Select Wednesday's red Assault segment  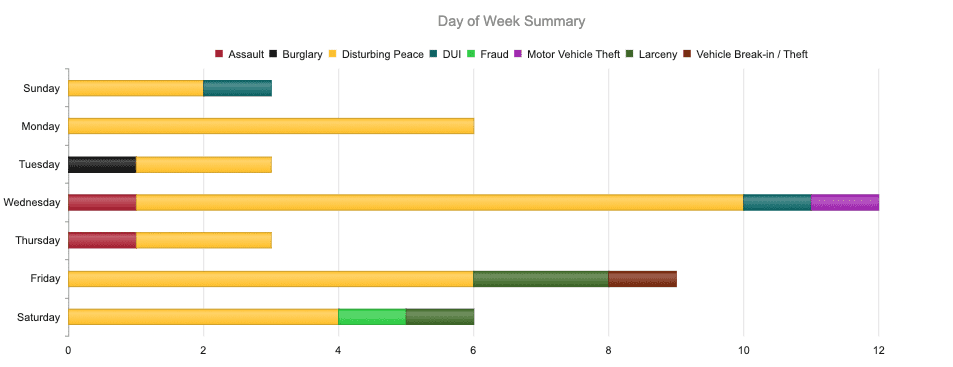coord(102,202)
